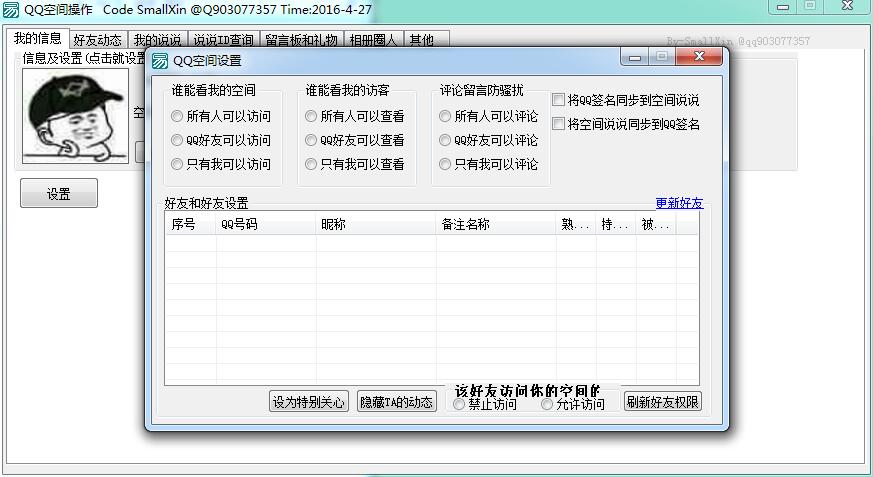Viewport: 873px width, 477px height.
Task: Minimize the QQ空间设置 dialog
Action: (x=634, y=57)
